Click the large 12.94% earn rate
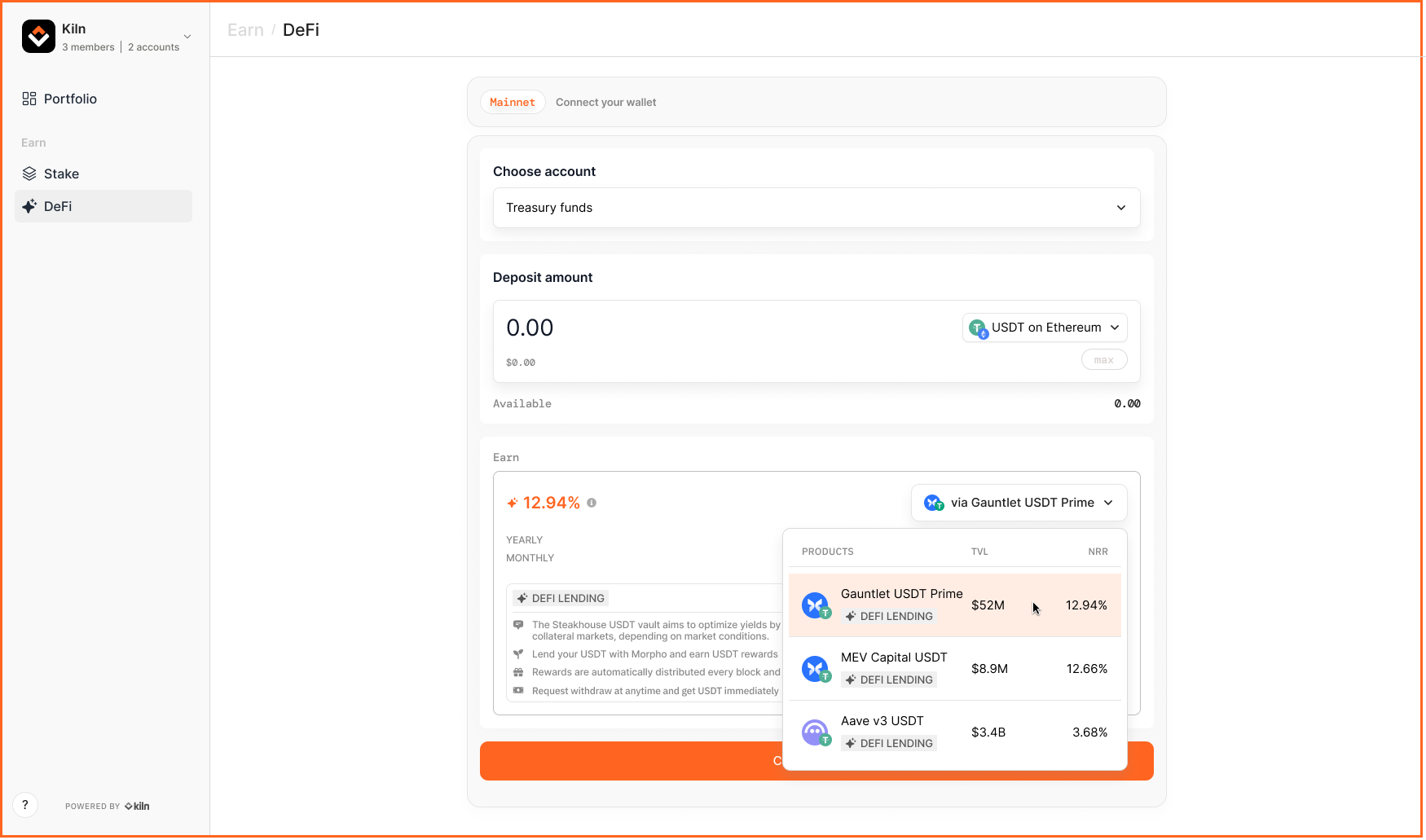The image size is (1426, 840). click(x=552, y=503)
